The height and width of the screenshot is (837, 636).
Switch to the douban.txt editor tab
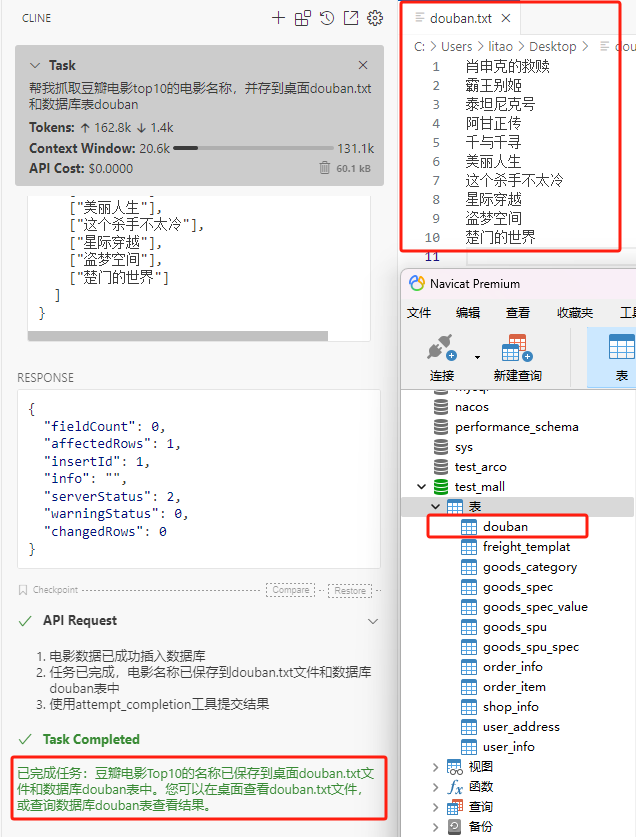click(459, 18)
